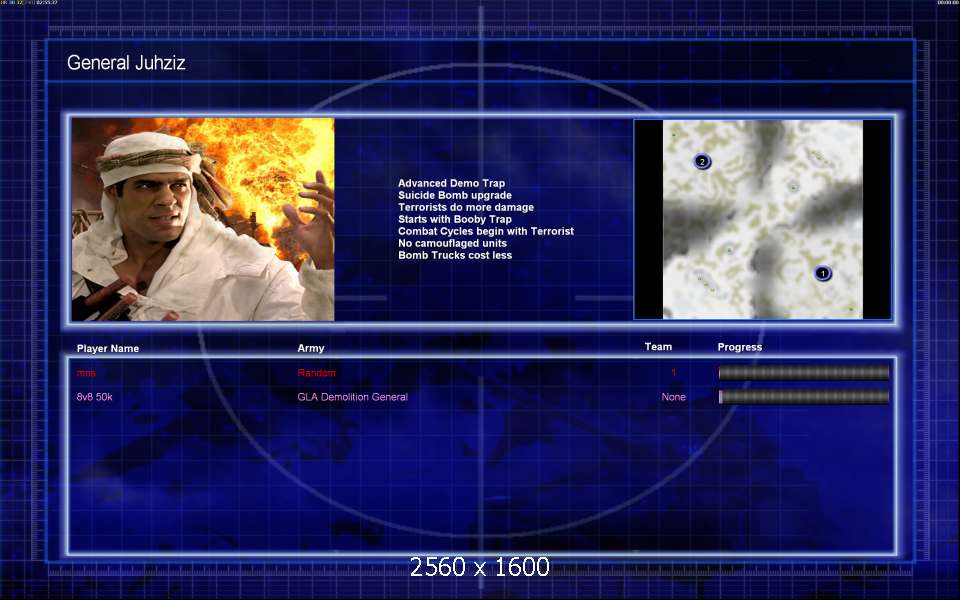Click start position marker 1 on minimap
The height and width of the screenshot is (600, 960).
pos(823,273)
